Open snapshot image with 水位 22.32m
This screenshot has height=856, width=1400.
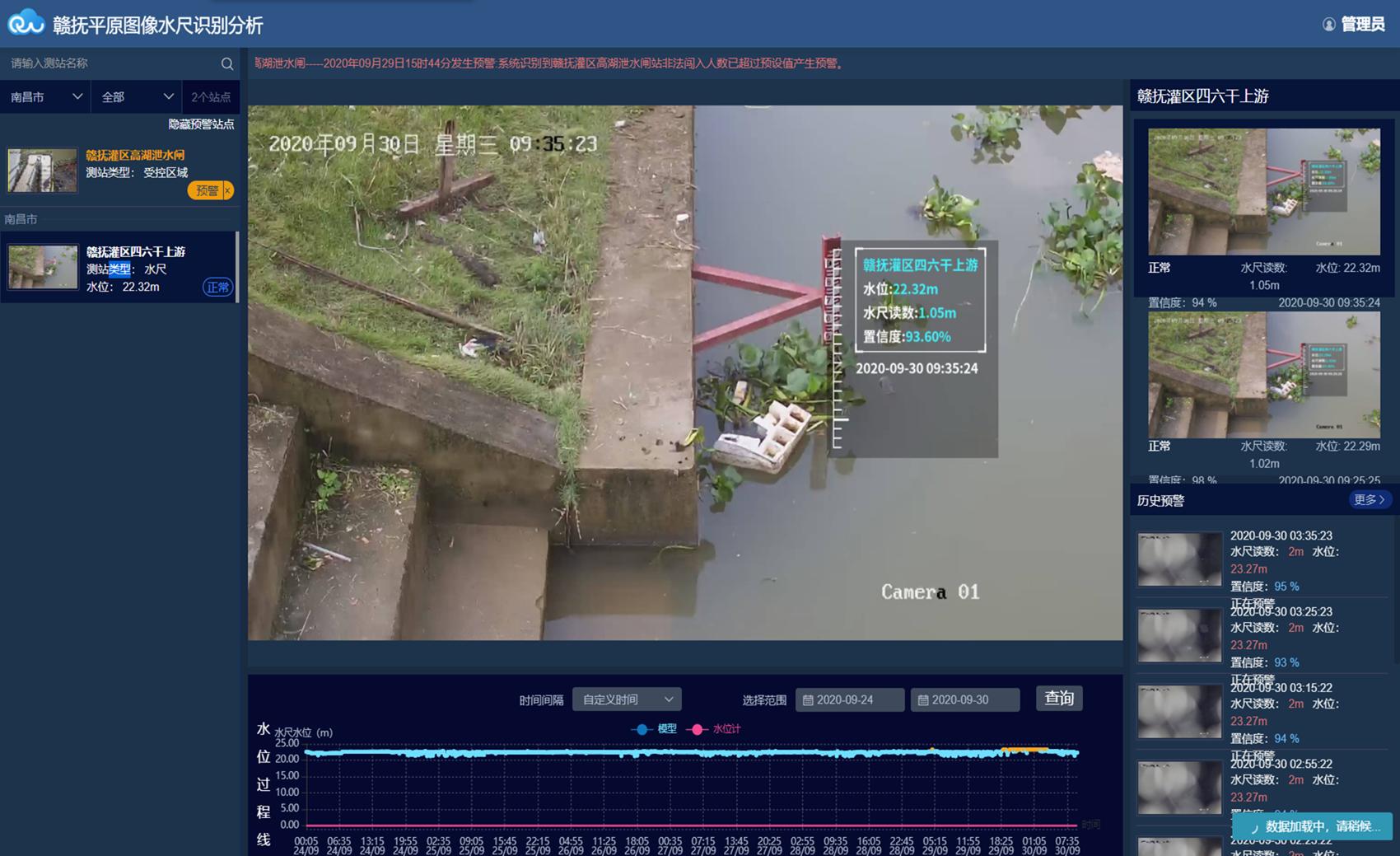click(x=1264, y=191)
